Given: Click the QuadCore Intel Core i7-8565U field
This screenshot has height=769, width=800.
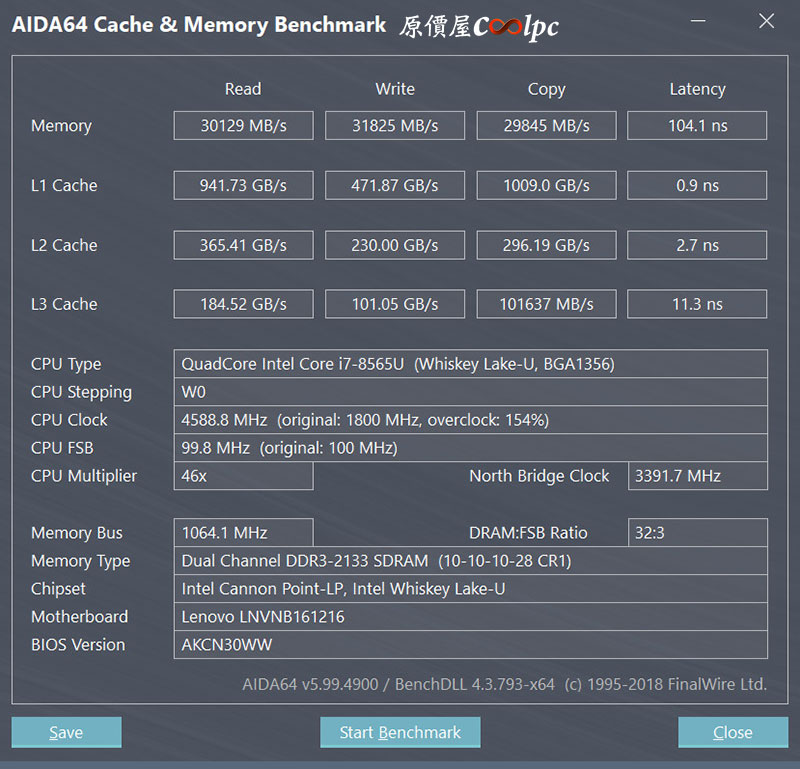Looking at the screenshot, I should click(470, 364).
